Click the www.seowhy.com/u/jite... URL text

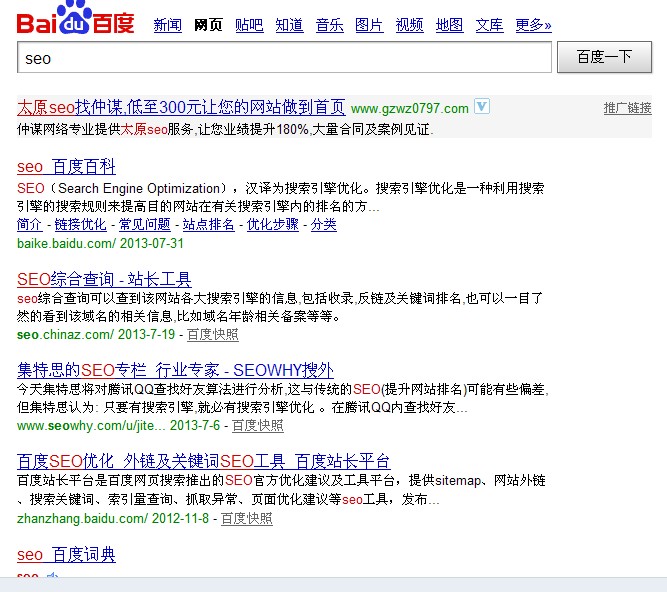click(x=91, y=426)
